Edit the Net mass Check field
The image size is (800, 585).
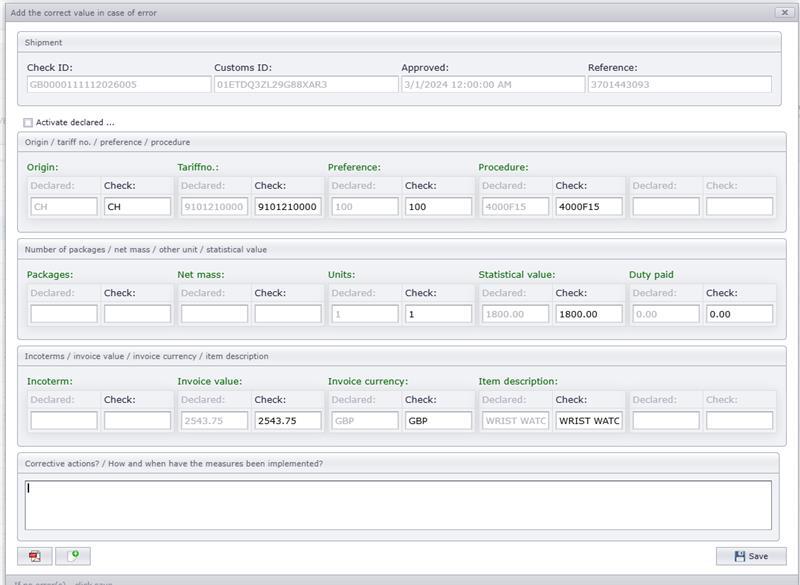[x=288, y=314]
